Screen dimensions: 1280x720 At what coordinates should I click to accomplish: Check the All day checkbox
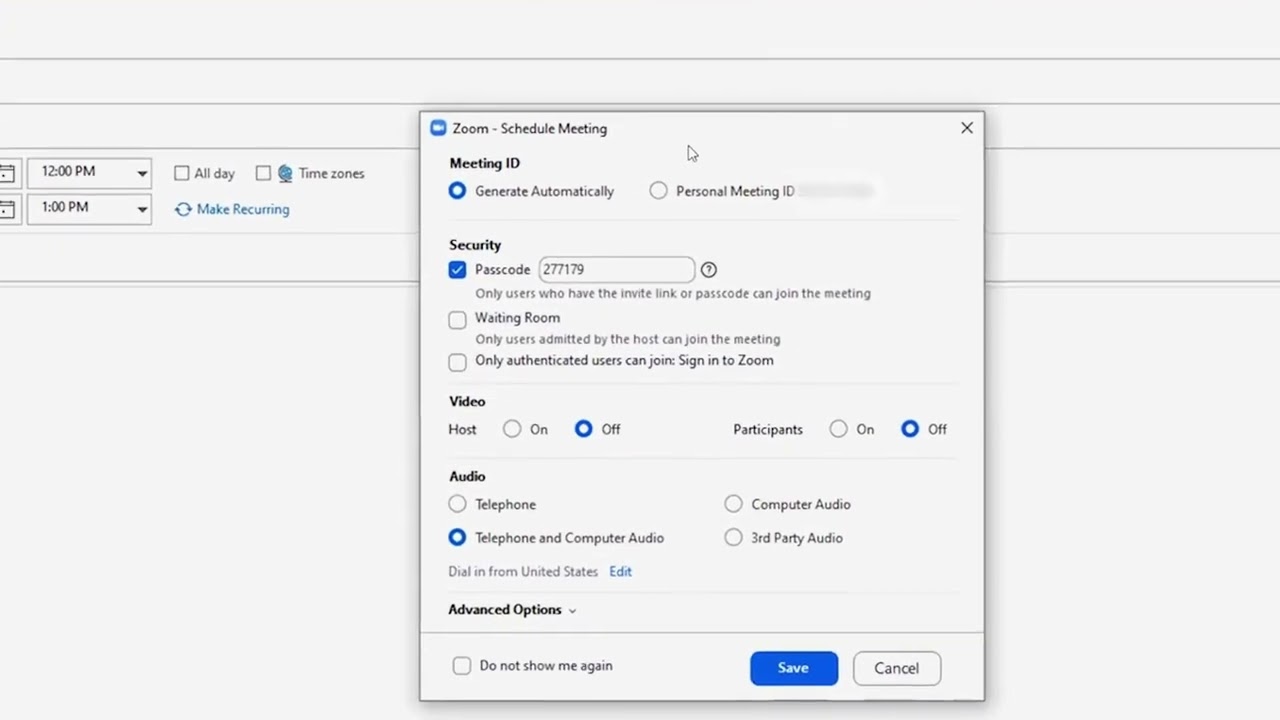pyautogui.click(x=181, y=173)
